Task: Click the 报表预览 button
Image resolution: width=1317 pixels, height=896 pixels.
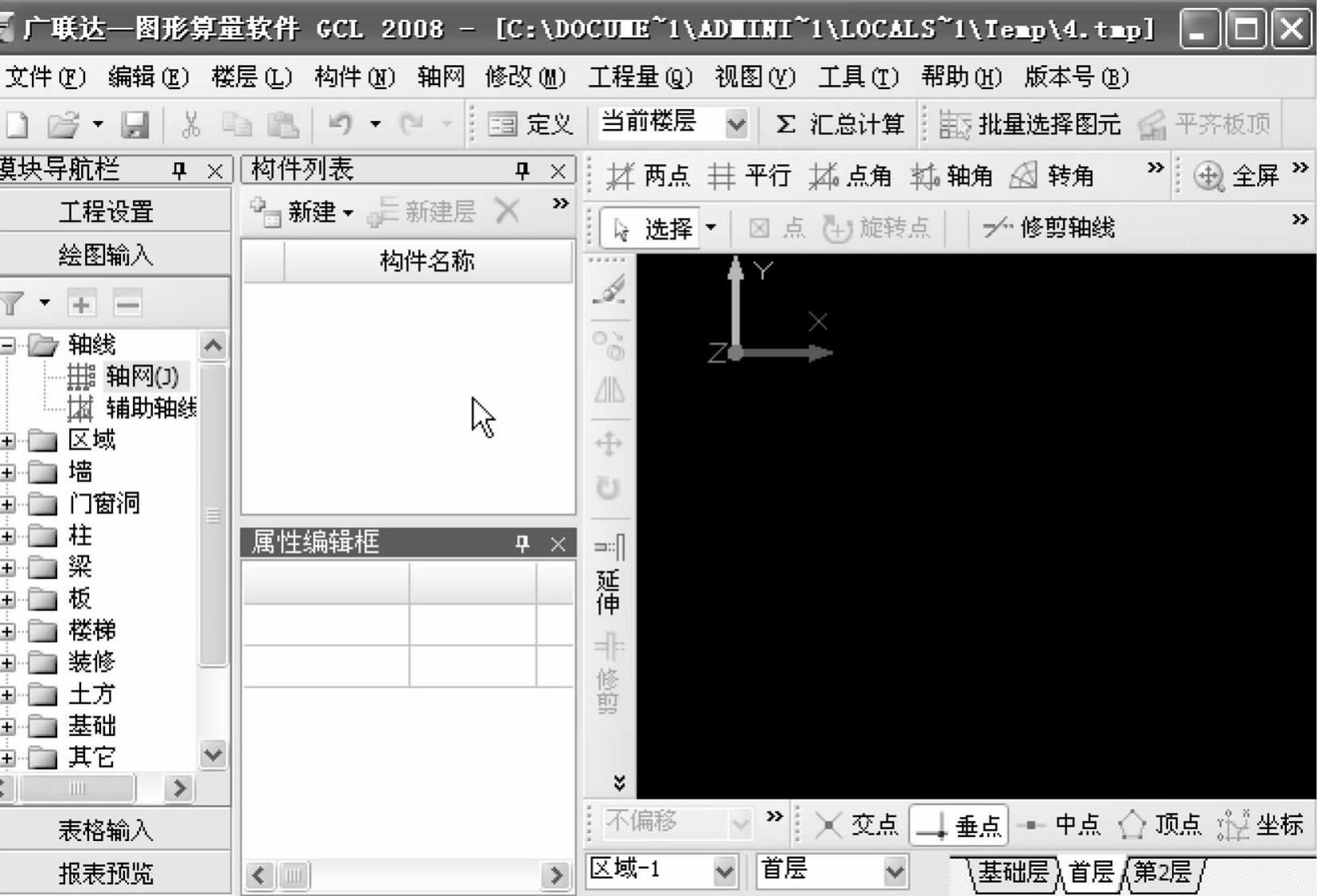Action: (107, 874)
